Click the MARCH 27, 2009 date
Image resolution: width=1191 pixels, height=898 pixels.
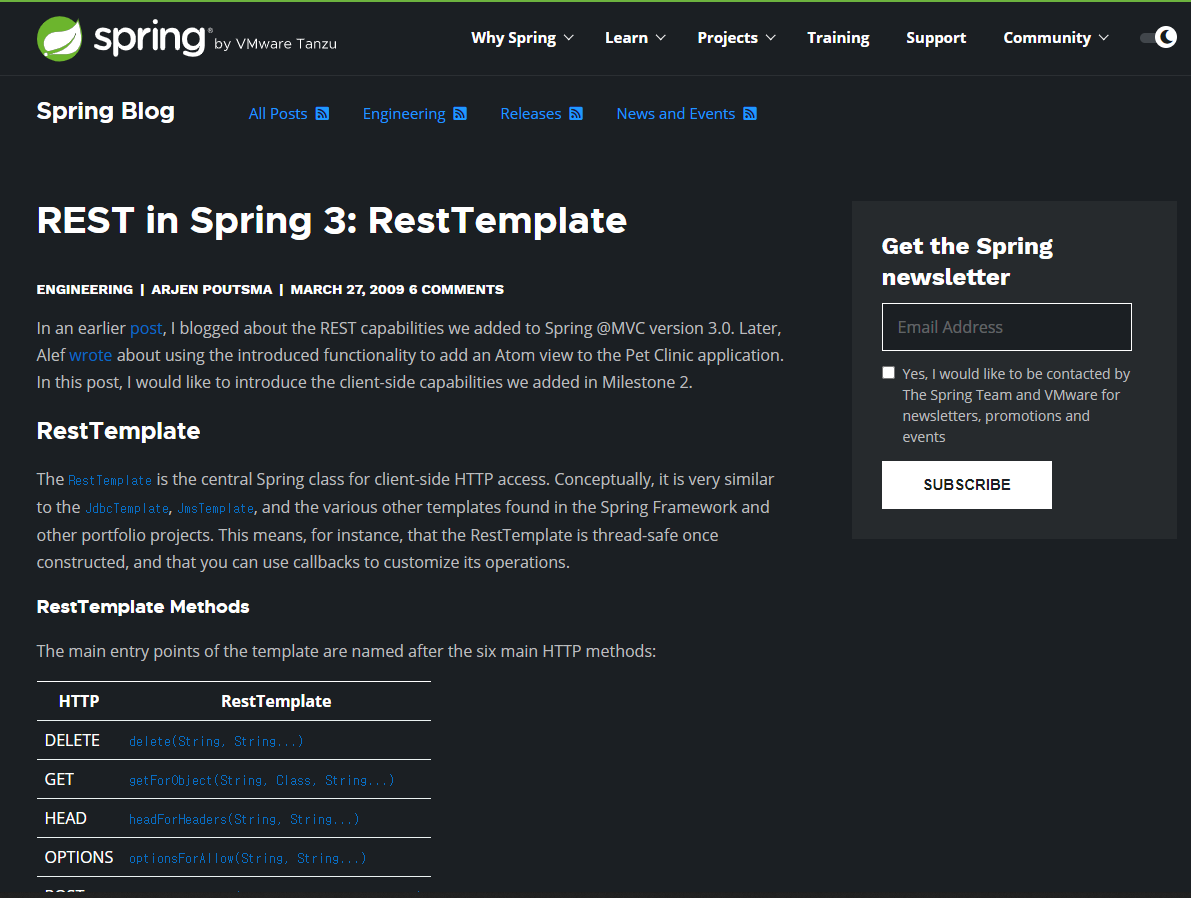[x=347, y=289]
